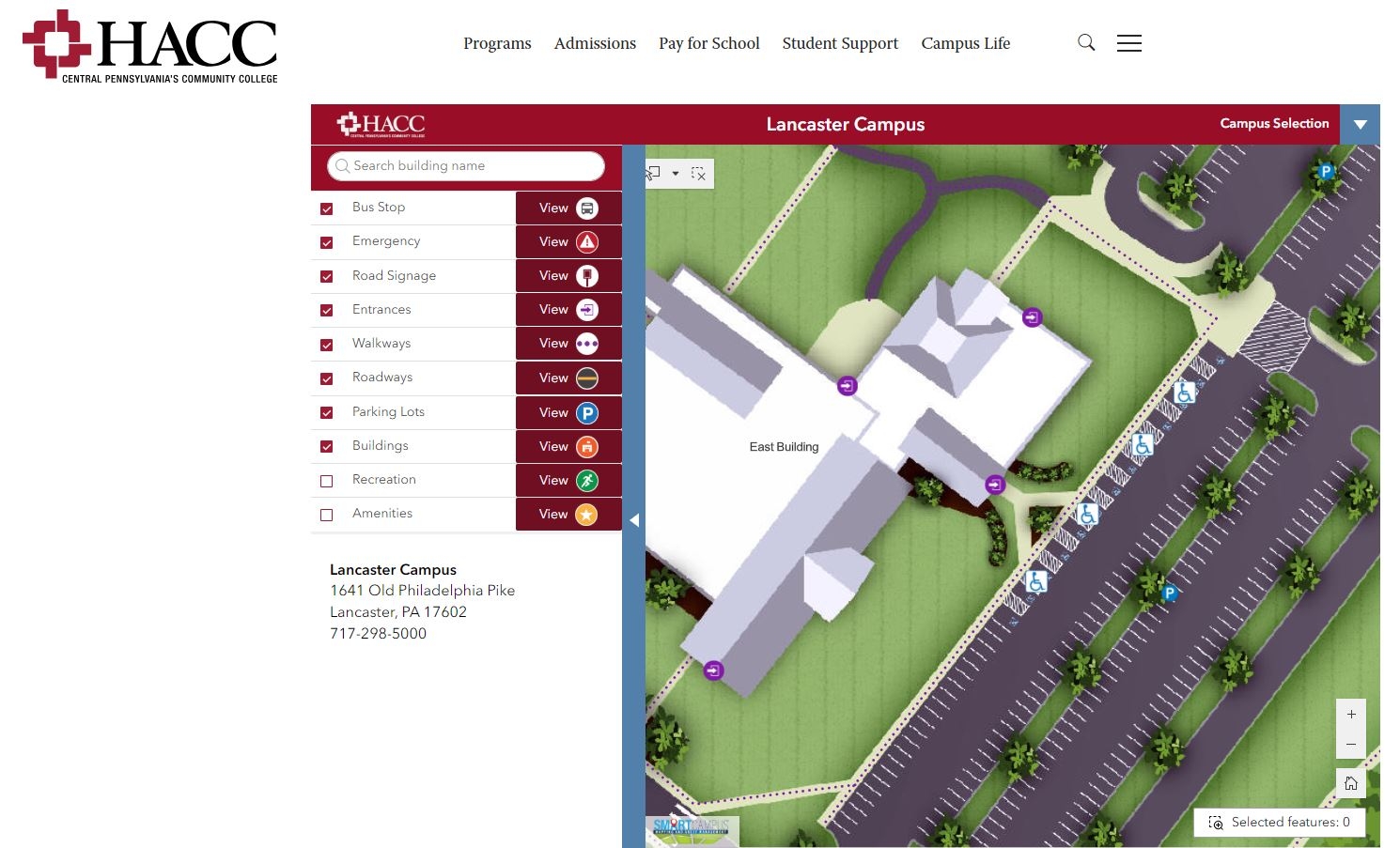Click the map home extent icon
Viewport: 1400px width, 848px height.
click(1350, 783)
